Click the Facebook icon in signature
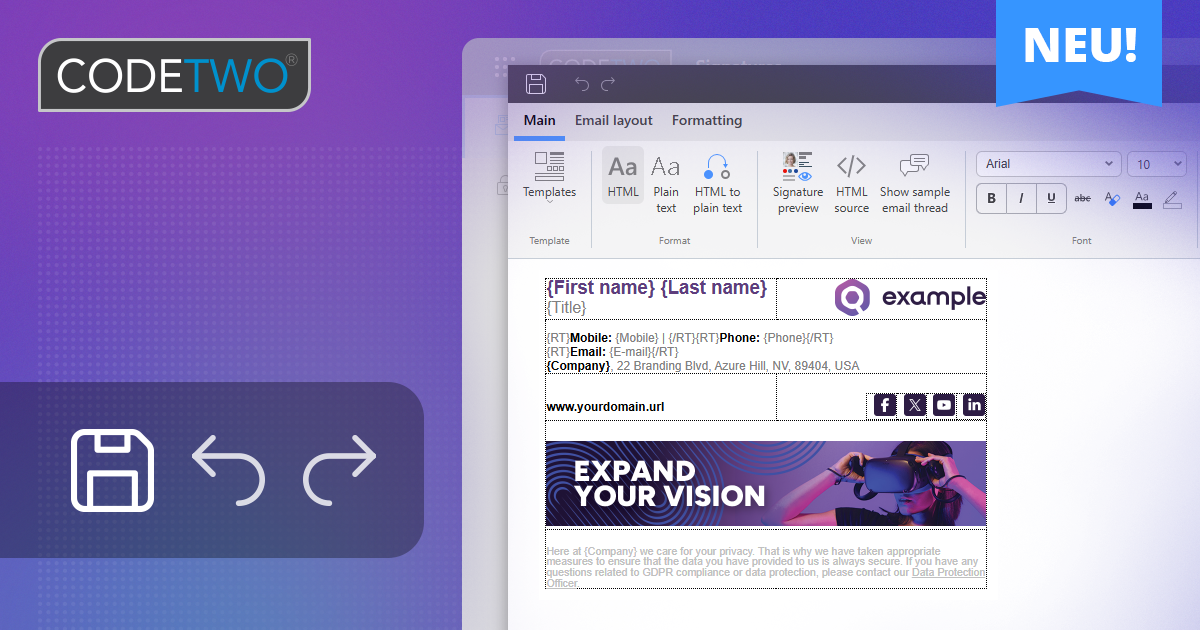The width and height of the screenshot is (1200, 630). [885, 405]
